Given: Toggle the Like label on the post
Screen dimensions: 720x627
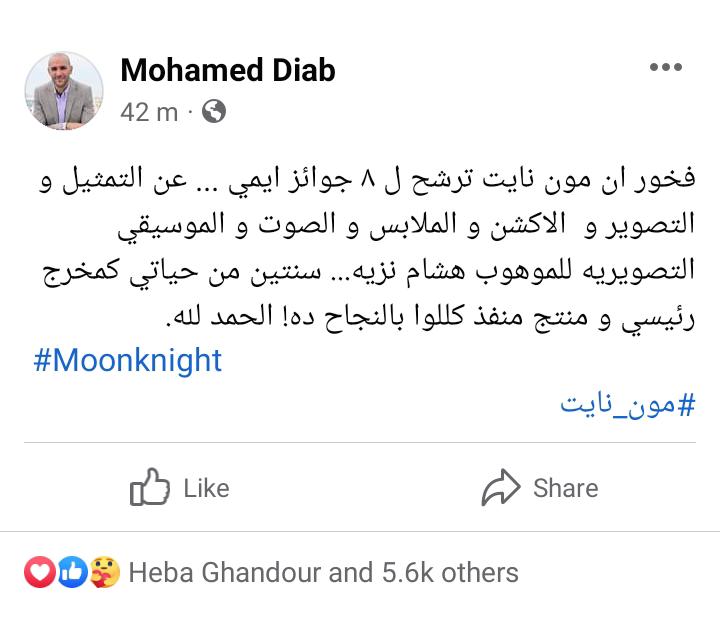Looking at the screenshot, I should (x=206, y=488).
